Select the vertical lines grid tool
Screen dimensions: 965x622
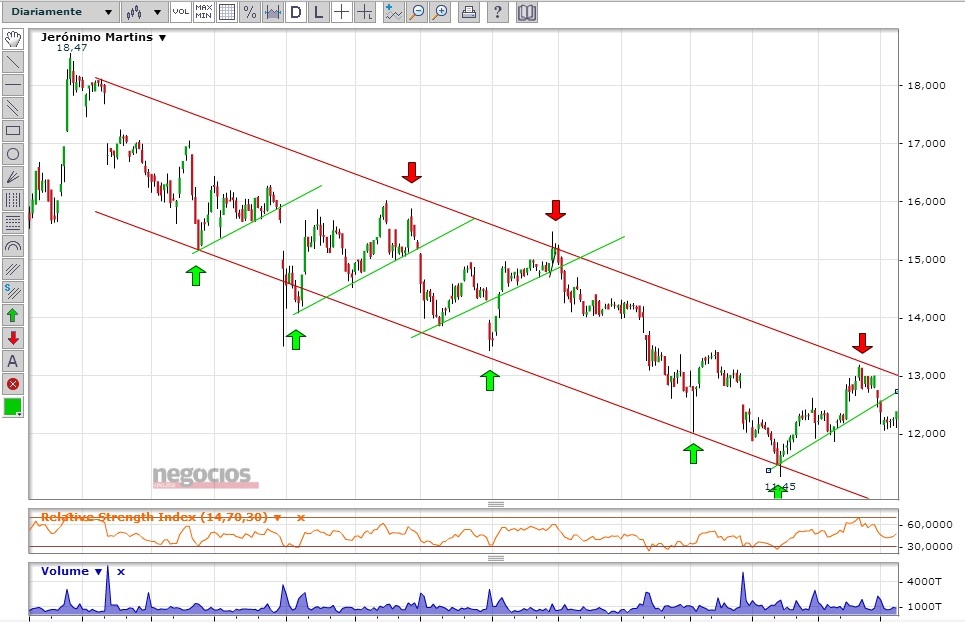tap(13, 200)
